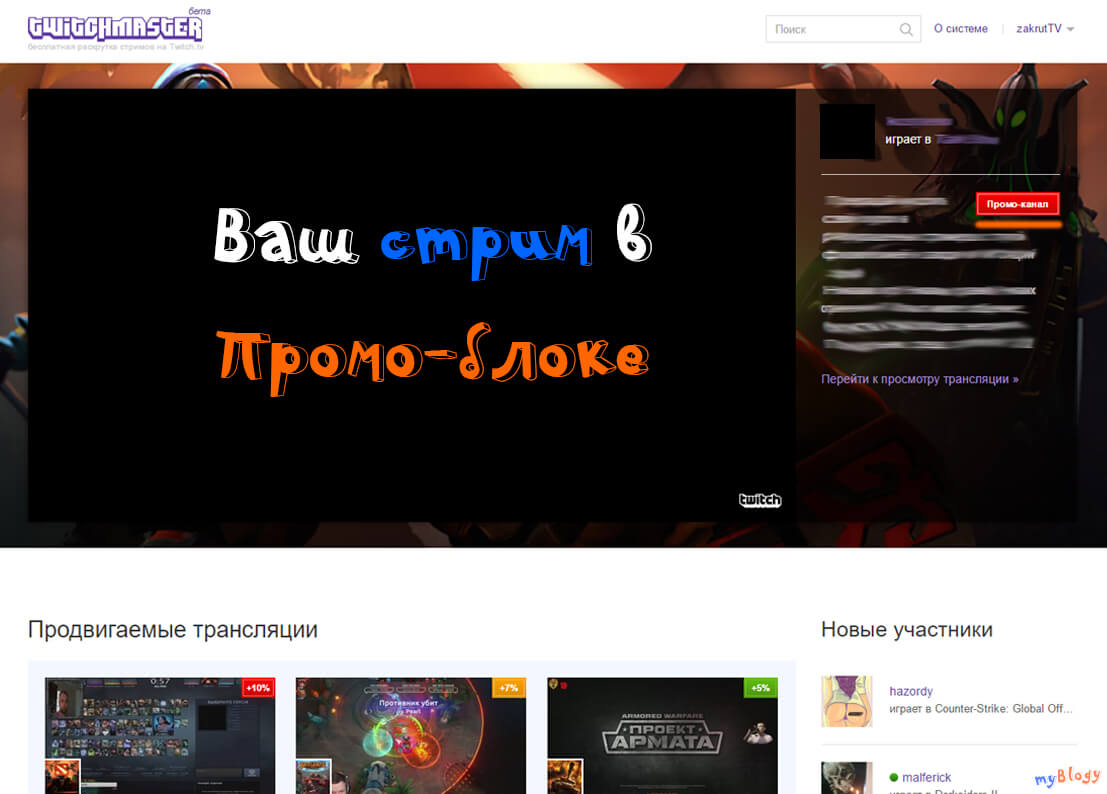Open the "О системе" menu item
The width and height of the screenshot is (1107, 794).
pyautogui.click(x=960, y=29)
